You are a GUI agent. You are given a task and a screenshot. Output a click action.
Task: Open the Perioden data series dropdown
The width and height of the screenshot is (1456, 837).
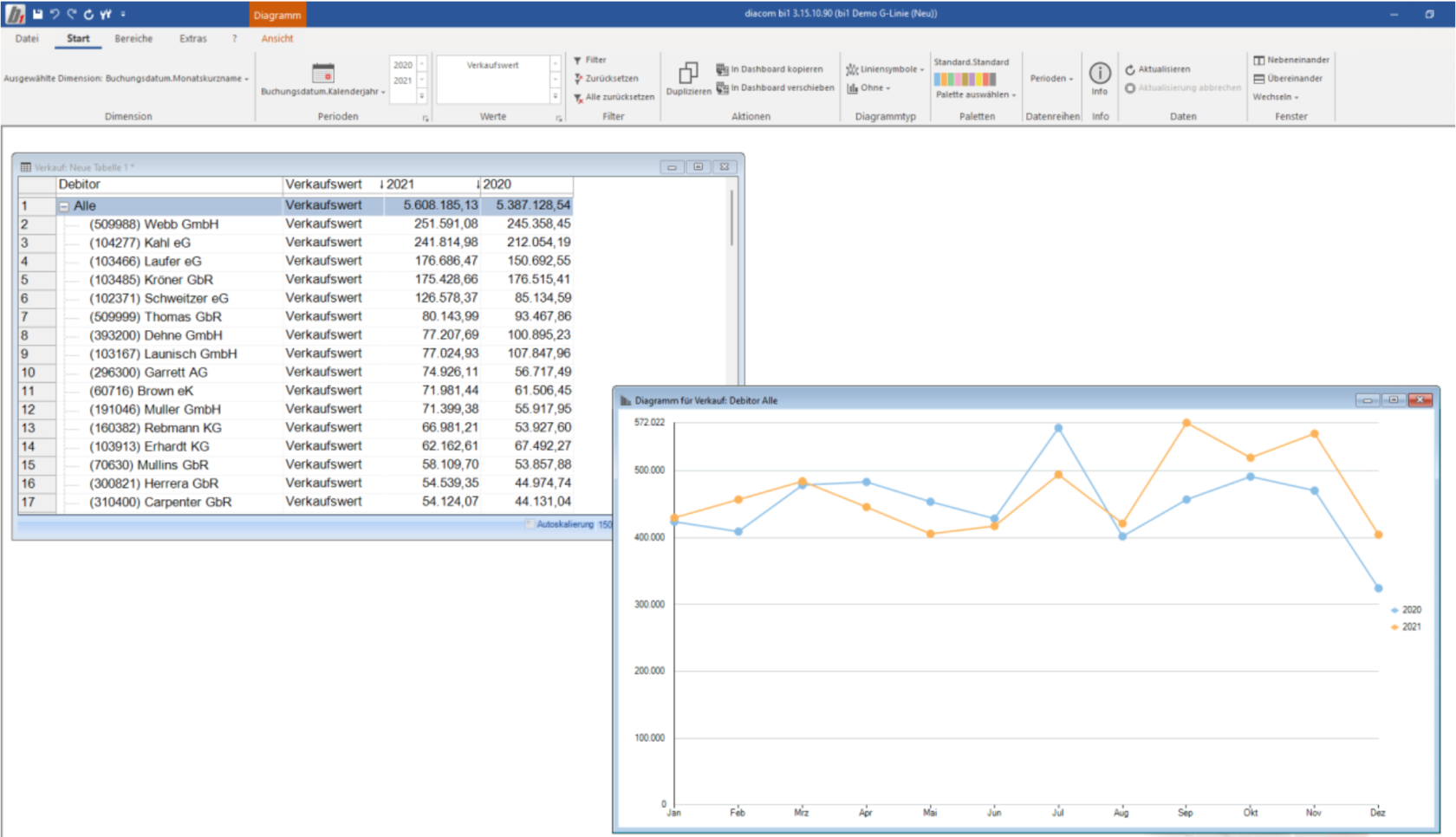(1051, 79)
